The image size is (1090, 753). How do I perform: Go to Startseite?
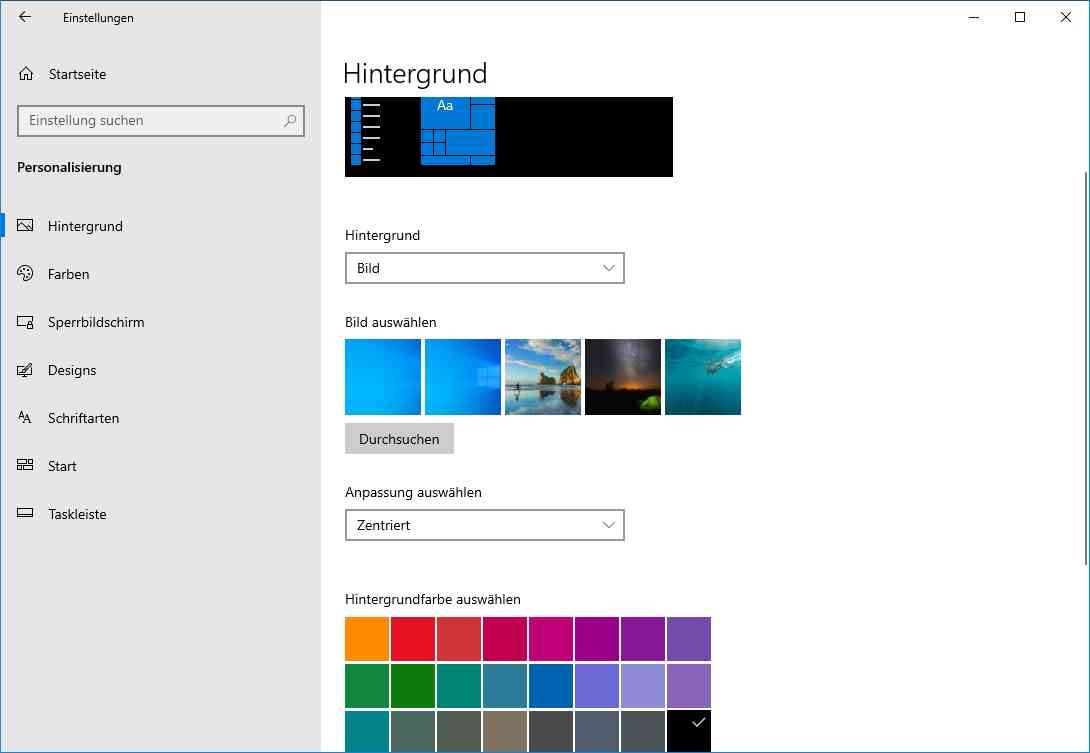point(161,74)
